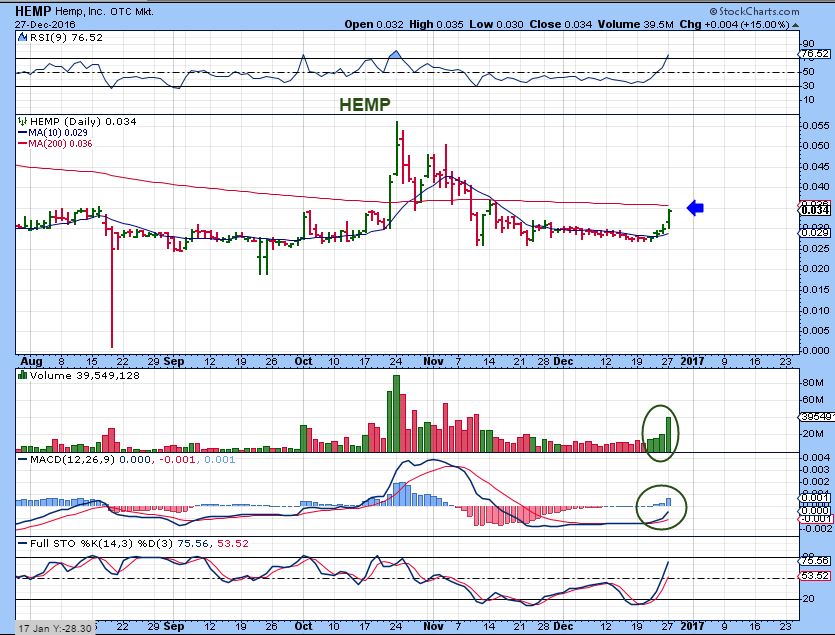
Task: Click 'Dec' on the stochastic panel date axis
Action: (x=563, y=626)
